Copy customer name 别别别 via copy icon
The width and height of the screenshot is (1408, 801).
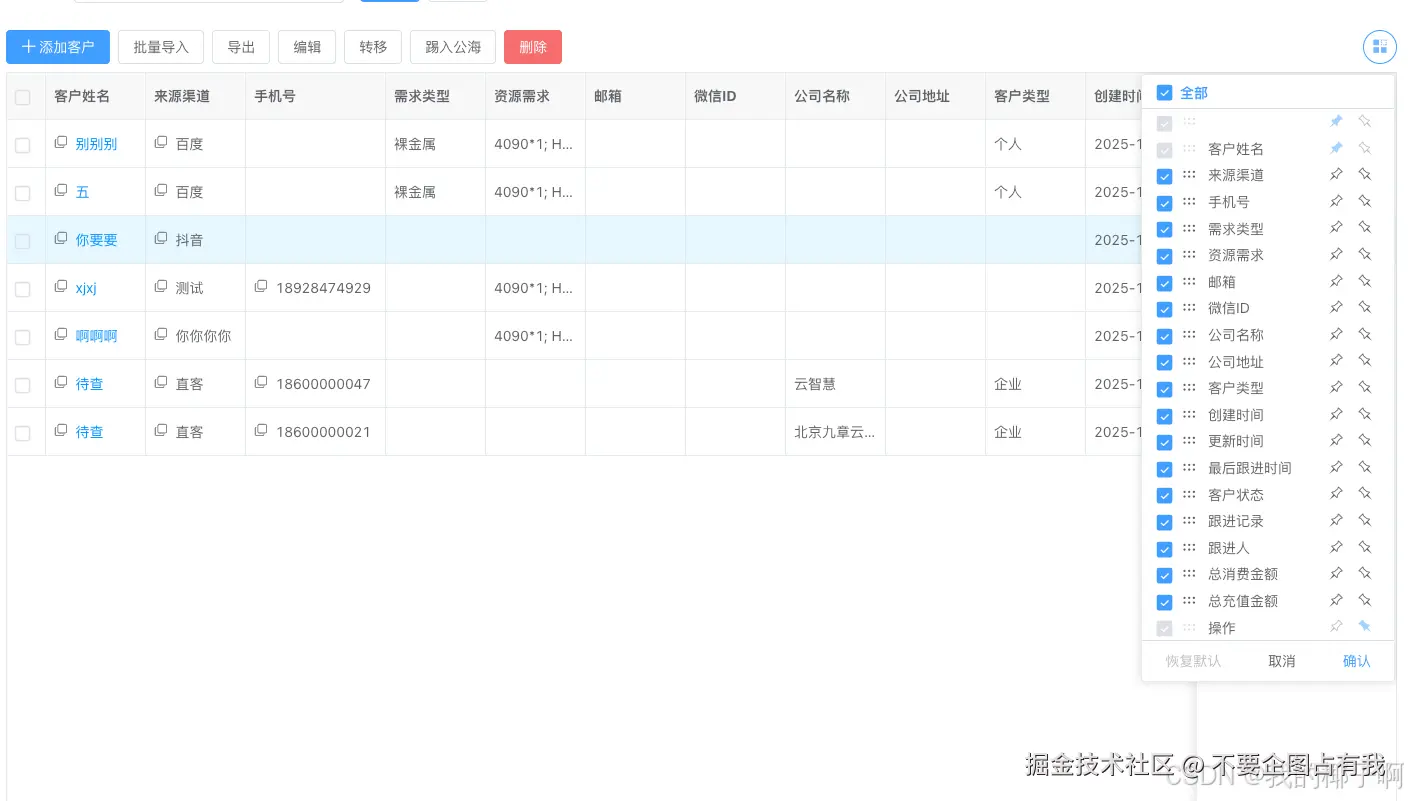click(60, 143)
